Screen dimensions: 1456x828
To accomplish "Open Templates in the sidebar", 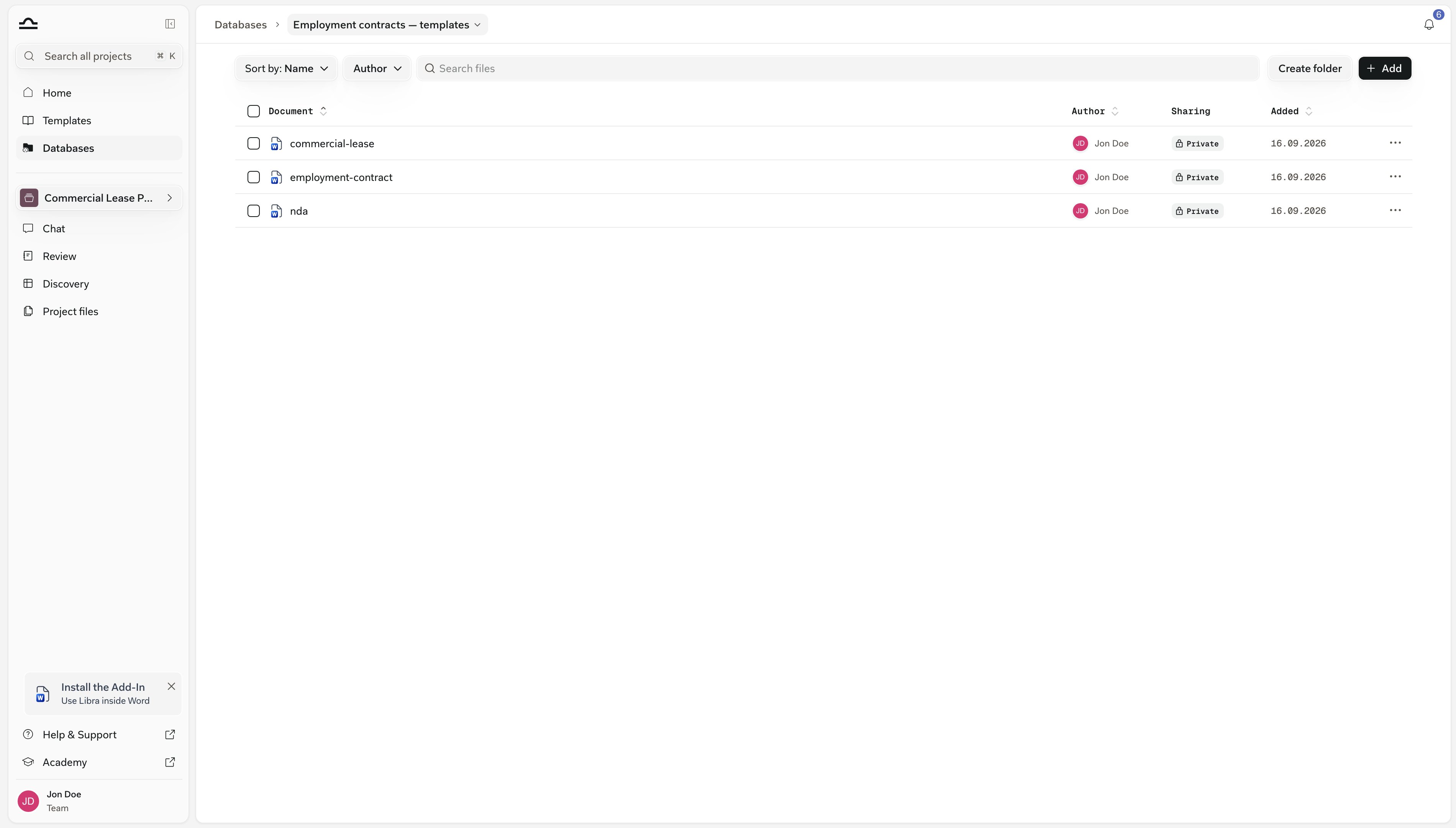I will tap(99, 121).
